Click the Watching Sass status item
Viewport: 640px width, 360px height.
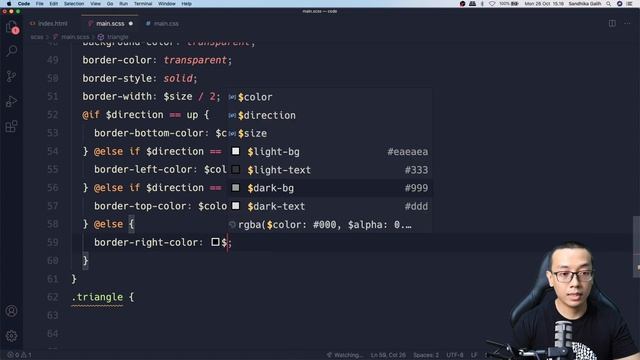click(344, 355)
